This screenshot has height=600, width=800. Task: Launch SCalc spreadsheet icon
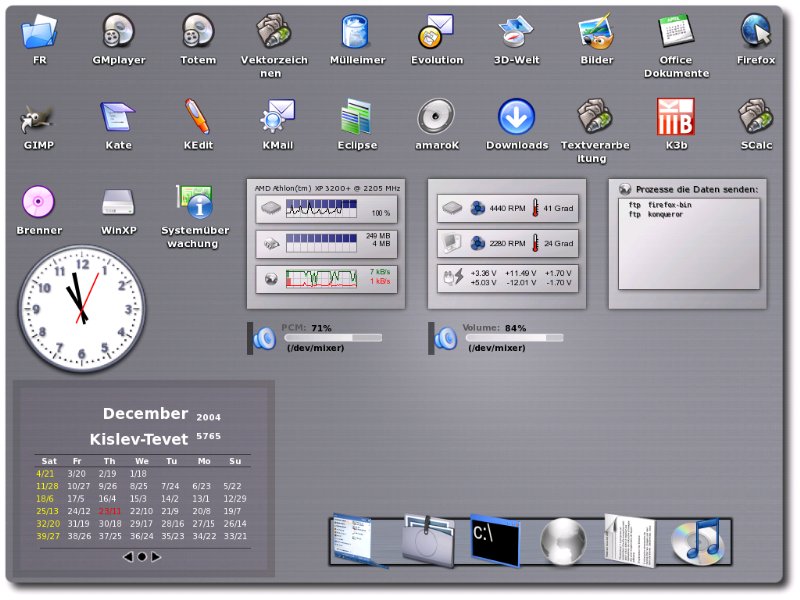[756, 116]
